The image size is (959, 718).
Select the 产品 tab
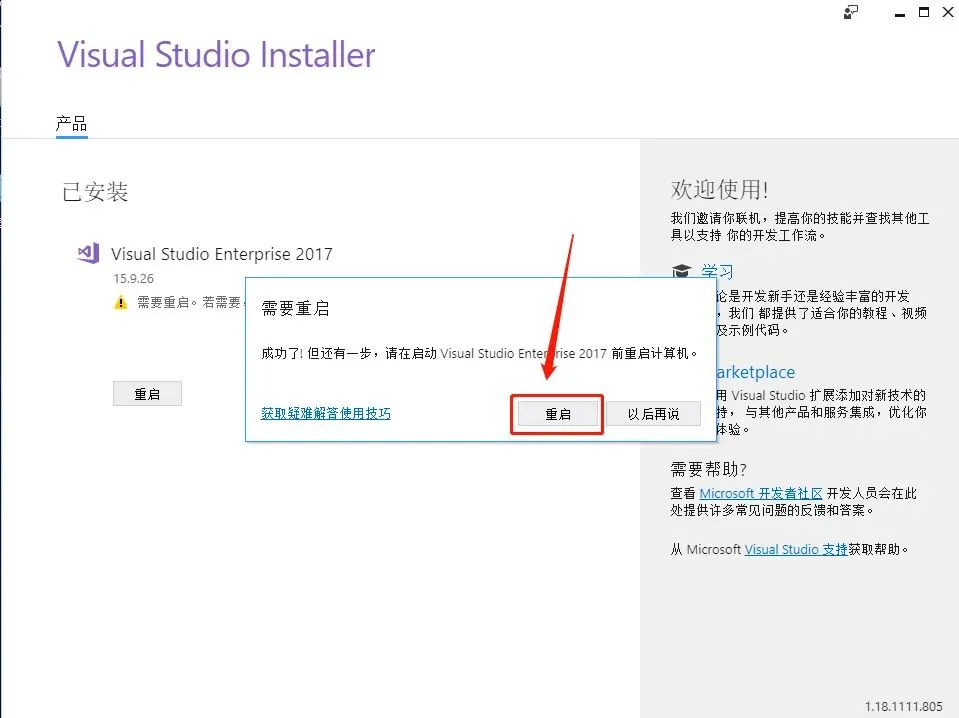72,124
